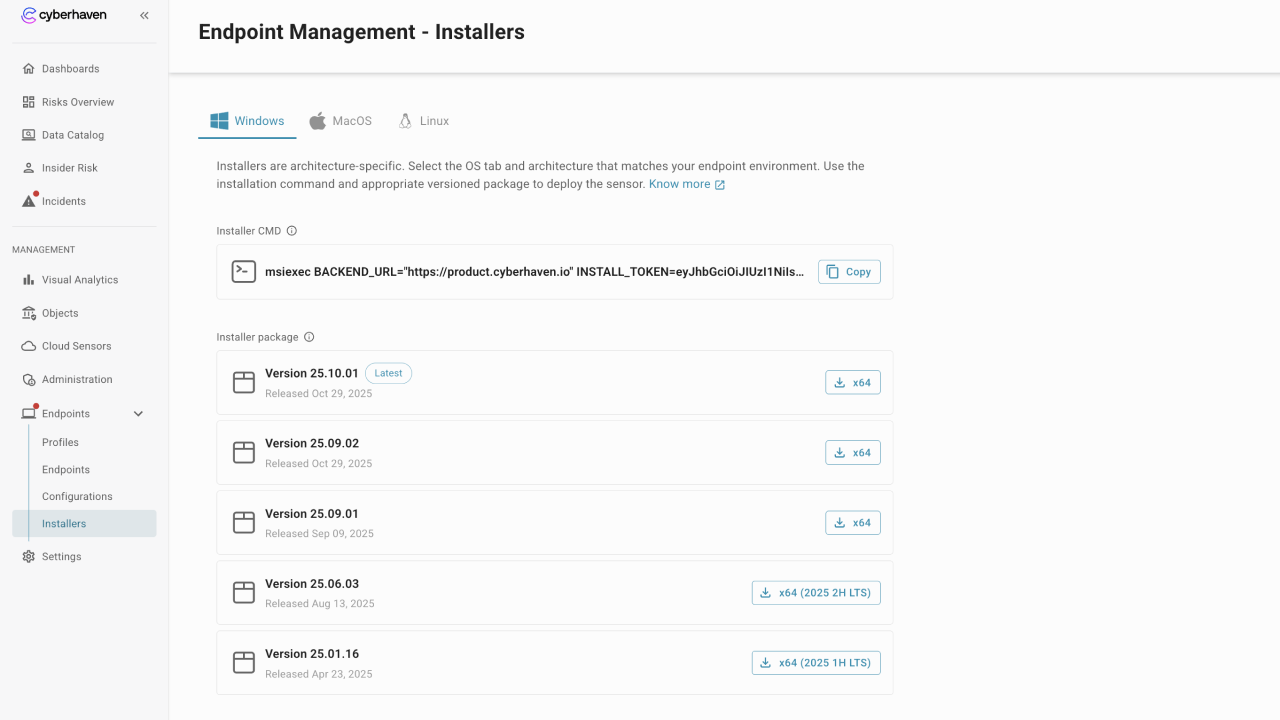Screen dimensions: 1280x720
Task: Go to Configurations in the sidebar
Action: click(x=77, y=496)
